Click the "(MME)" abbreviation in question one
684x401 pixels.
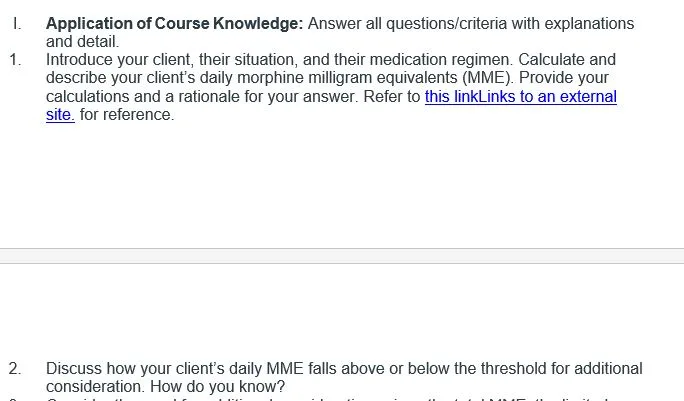point(488,78)
